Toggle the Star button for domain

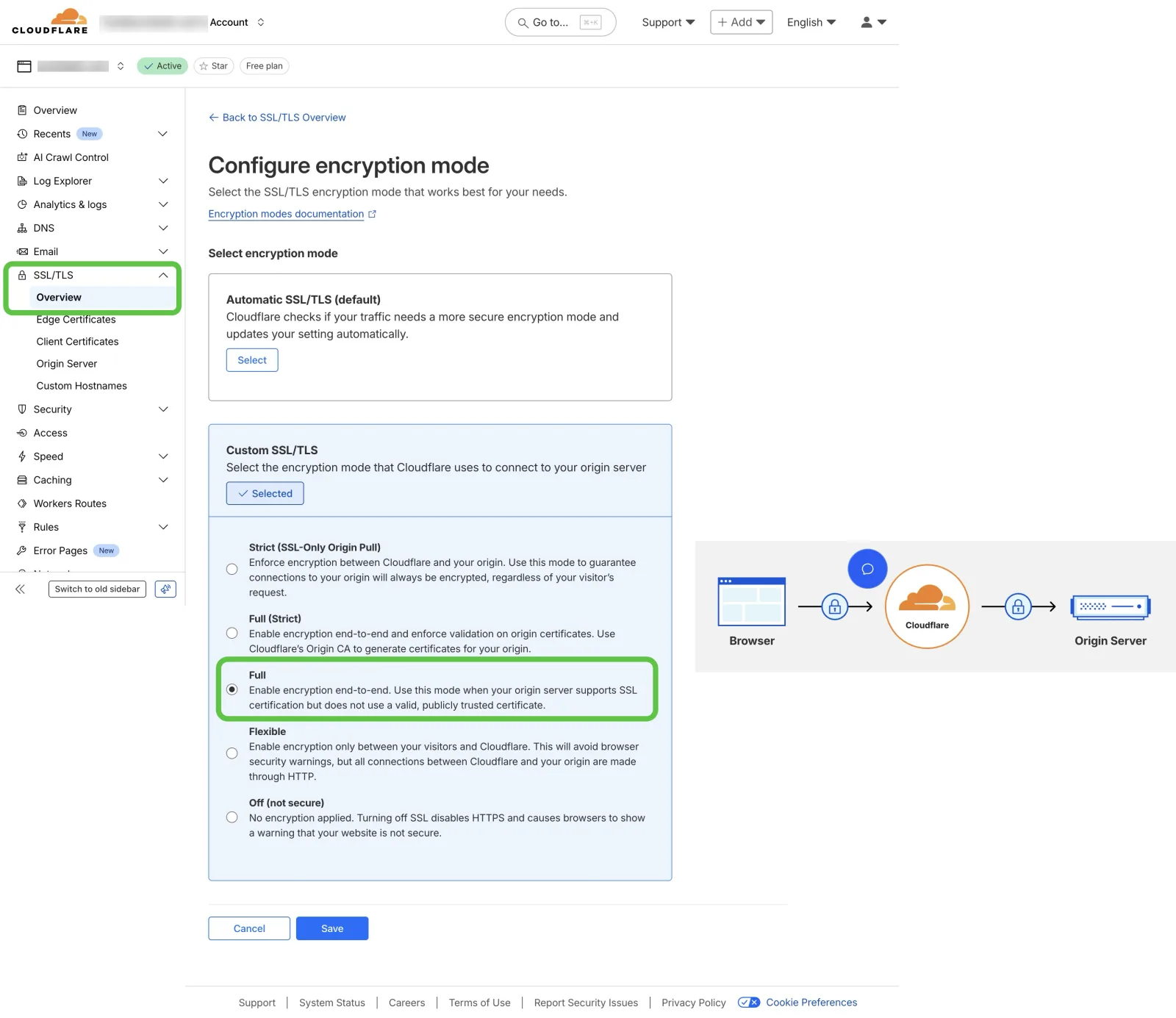pos(214,66)
